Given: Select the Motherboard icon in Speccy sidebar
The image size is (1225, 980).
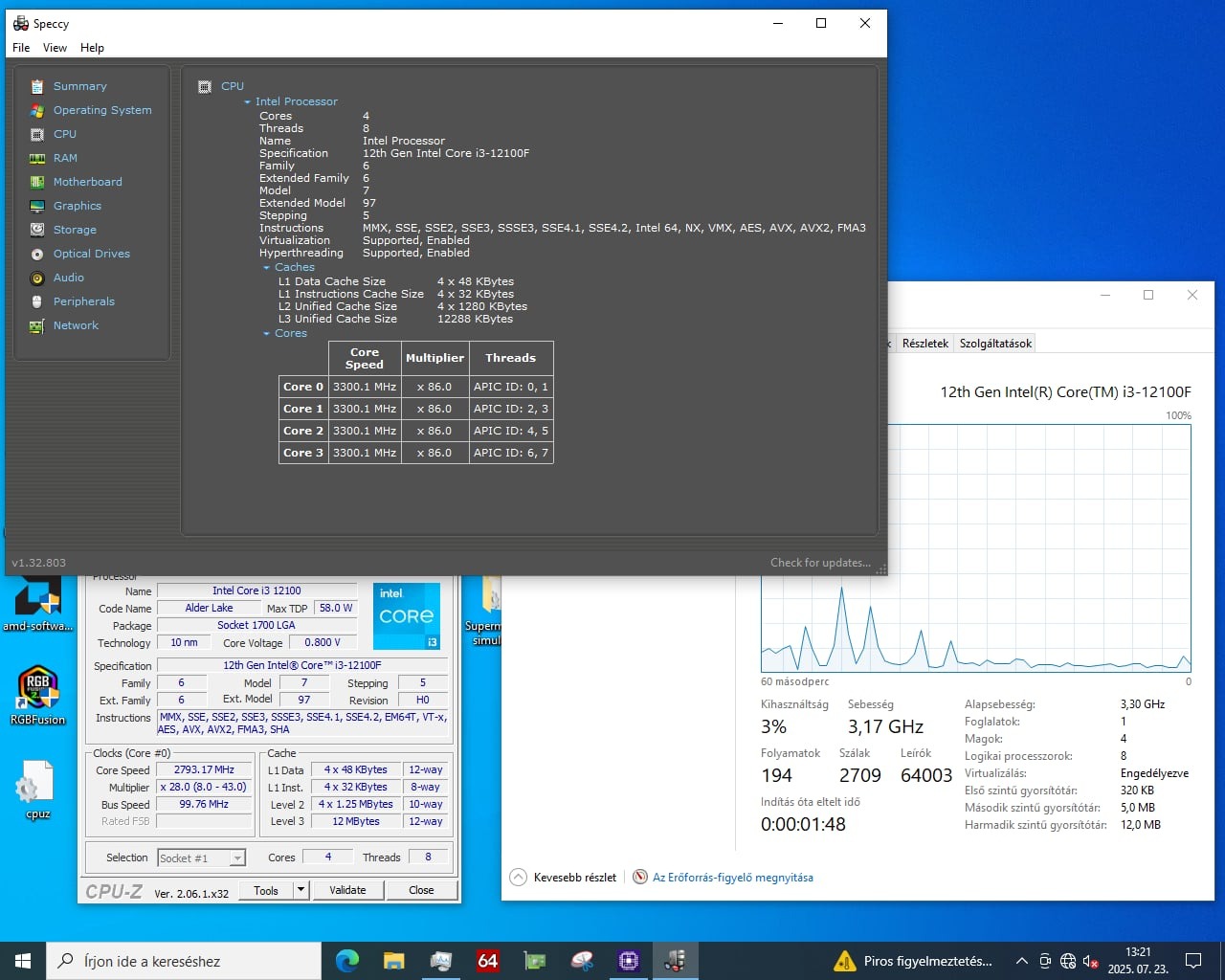Looking at the screenshot, I should tap(37, 182).
